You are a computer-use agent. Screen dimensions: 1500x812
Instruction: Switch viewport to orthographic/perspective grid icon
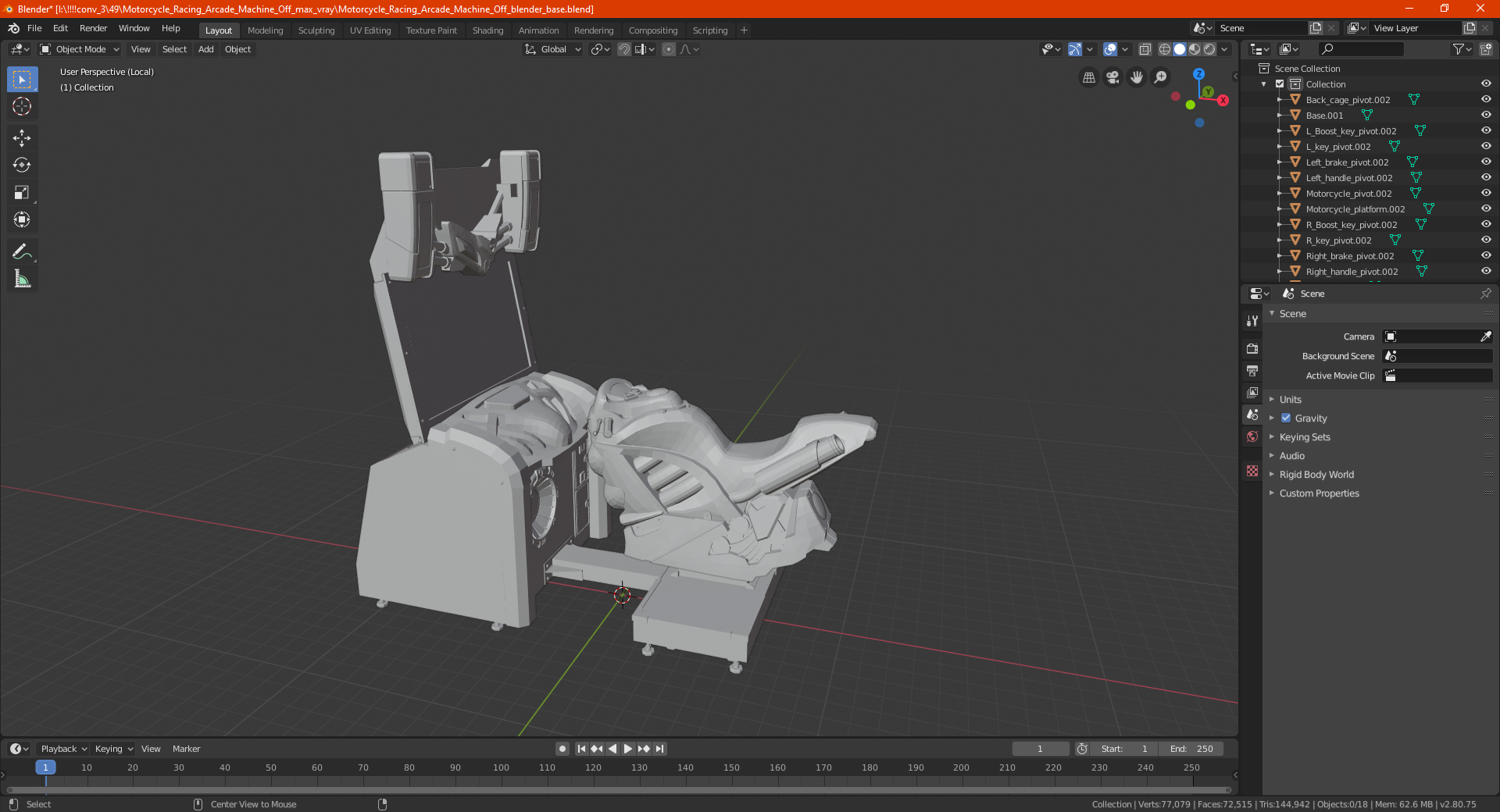pos(1088,77)
